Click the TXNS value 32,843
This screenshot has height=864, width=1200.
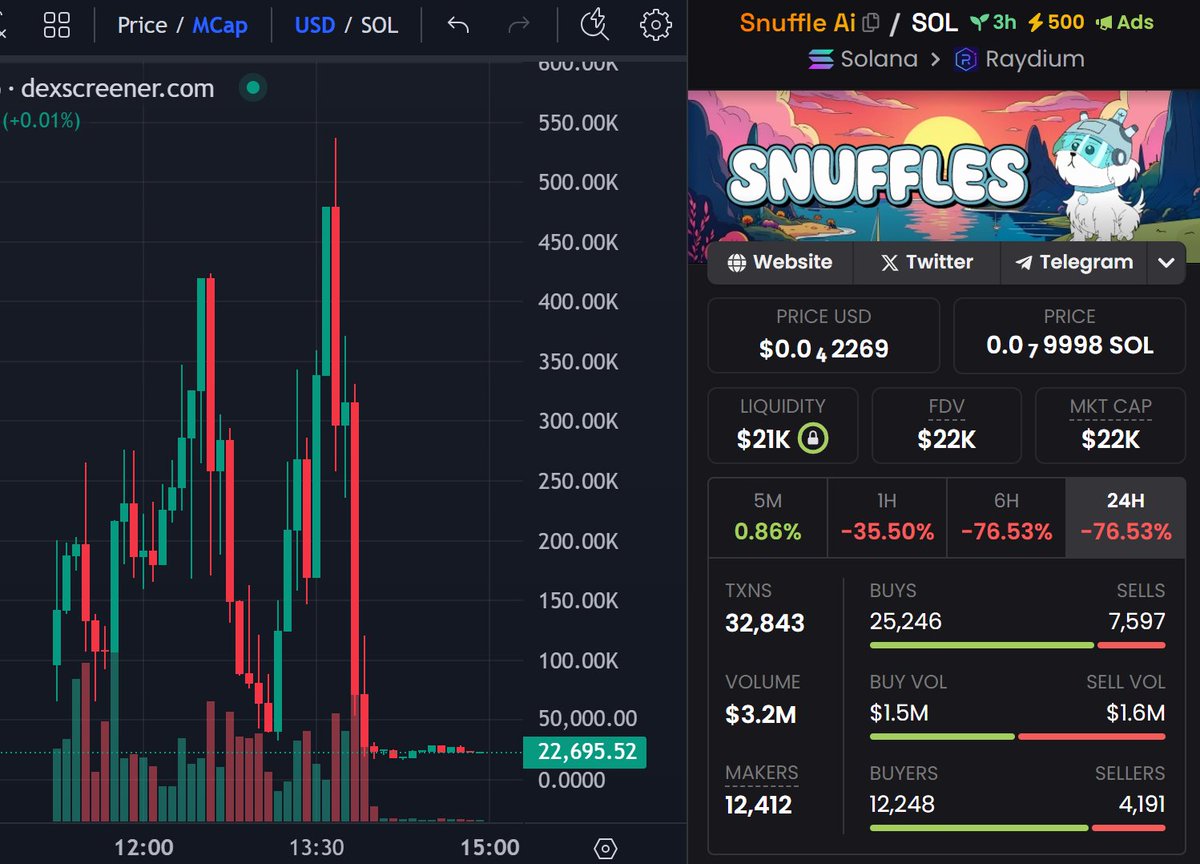[765, 623]
